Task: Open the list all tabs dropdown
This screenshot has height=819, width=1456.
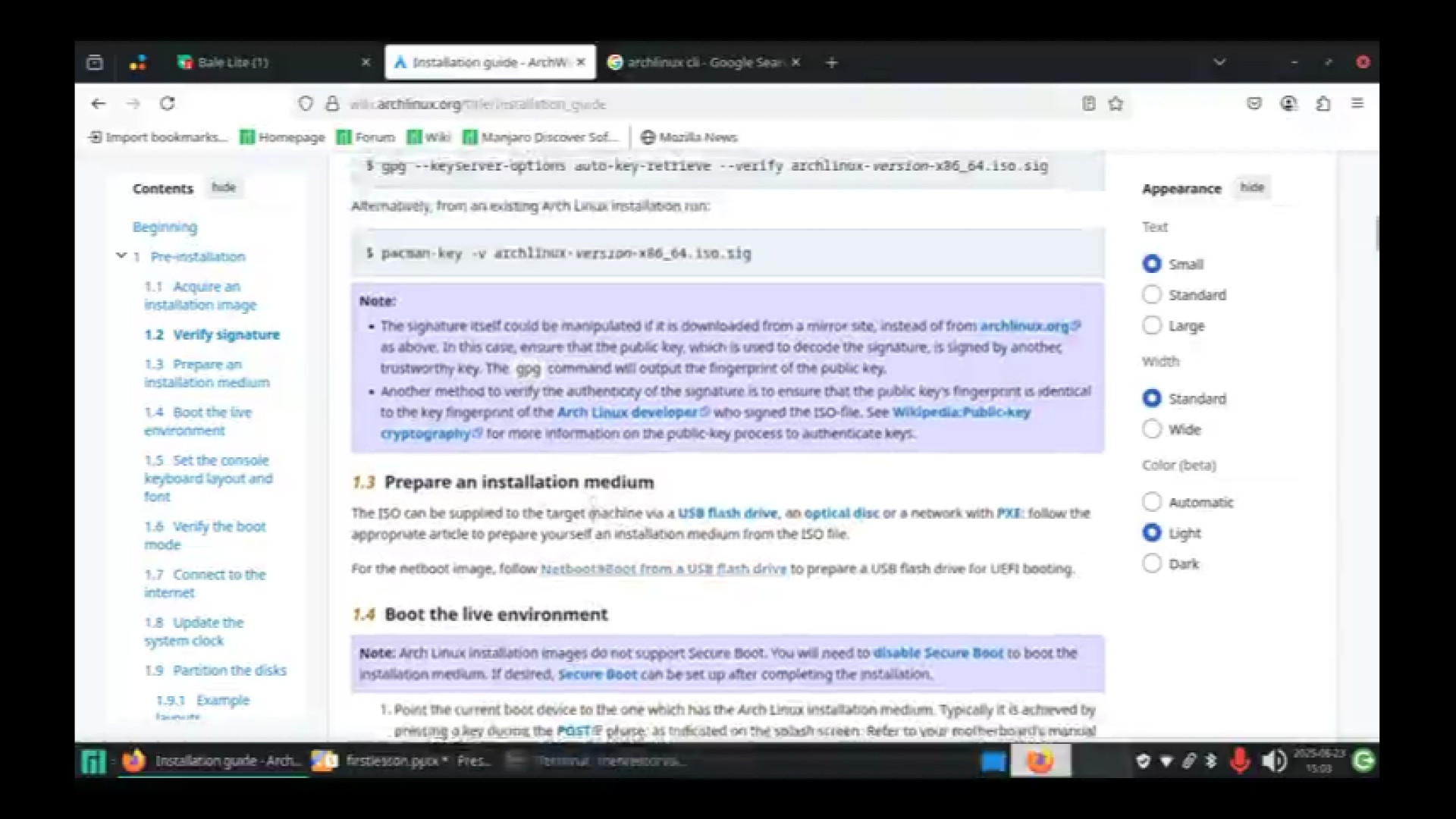Action: pyautogui.click(x=1219, y=62)
